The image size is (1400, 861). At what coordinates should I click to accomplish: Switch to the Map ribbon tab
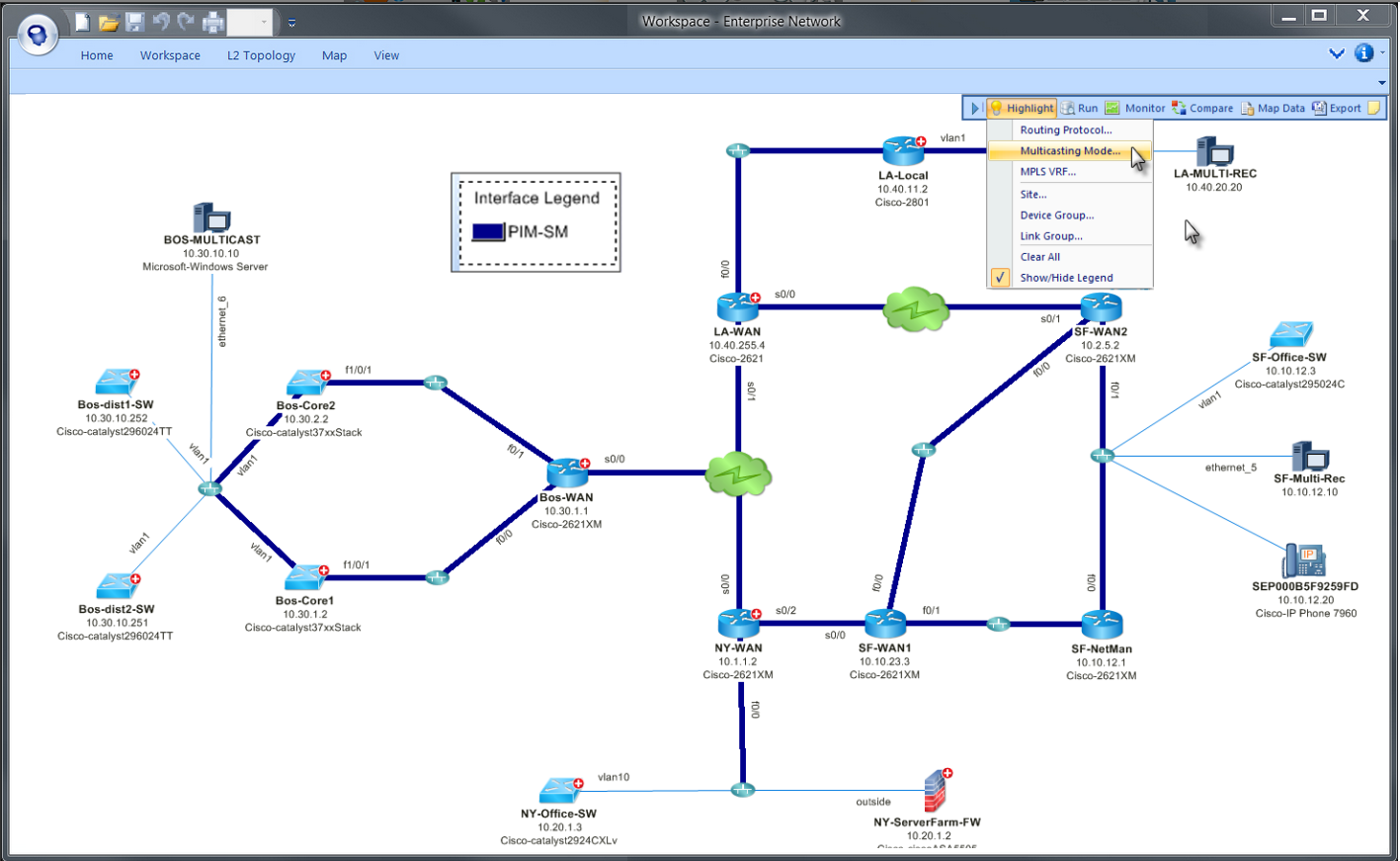click(334, 55)
